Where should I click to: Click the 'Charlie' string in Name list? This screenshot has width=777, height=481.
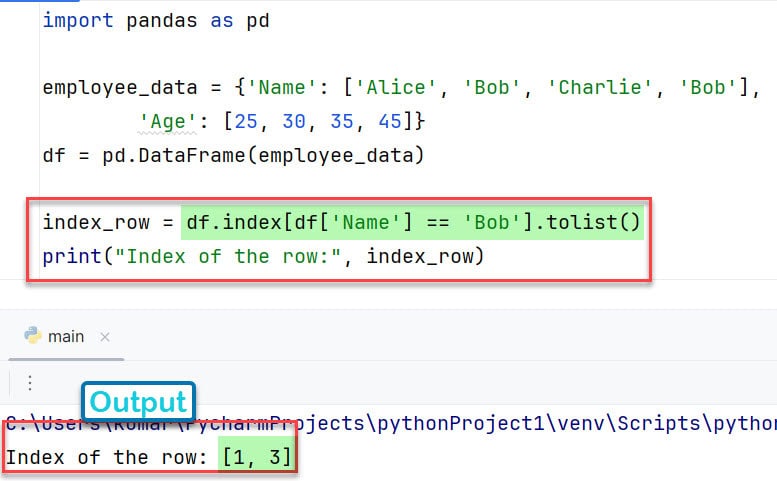point(600,88)
